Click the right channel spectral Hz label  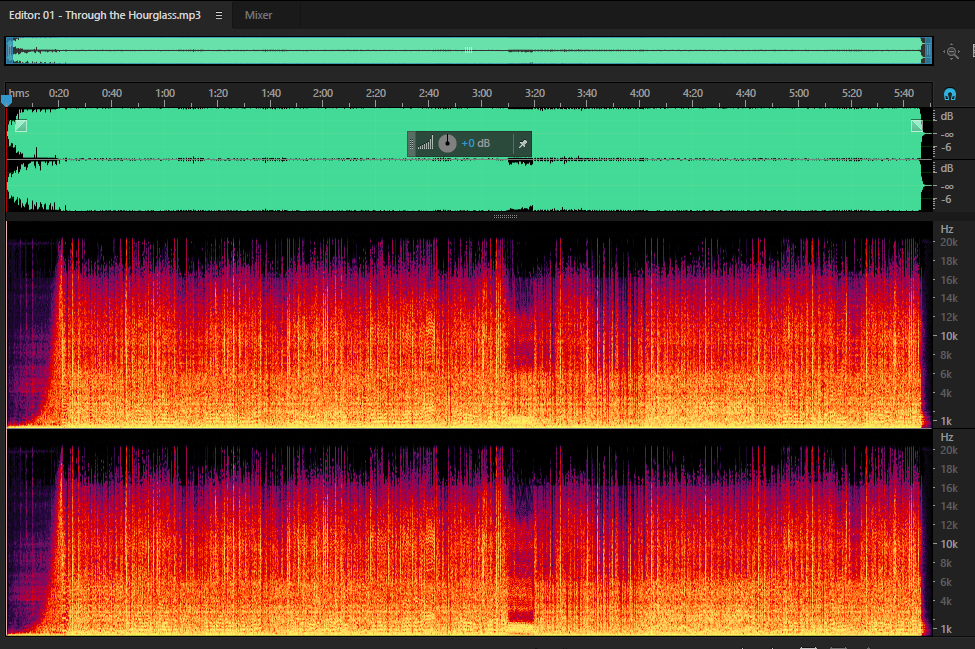[x=946, y=438]
